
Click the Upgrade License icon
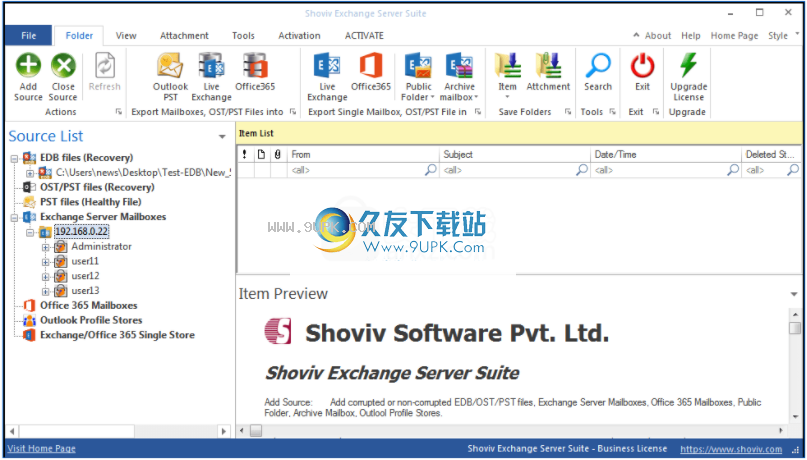tap(688, 65)
